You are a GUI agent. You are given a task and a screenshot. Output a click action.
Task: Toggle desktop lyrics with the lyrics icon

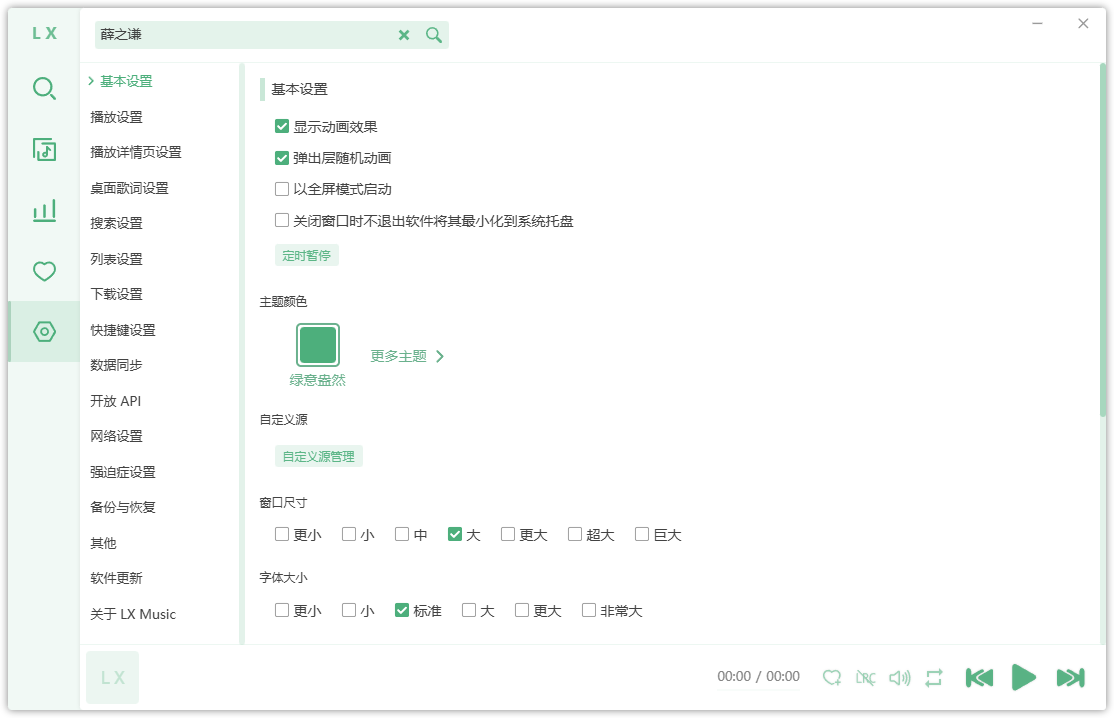(866, 677)
